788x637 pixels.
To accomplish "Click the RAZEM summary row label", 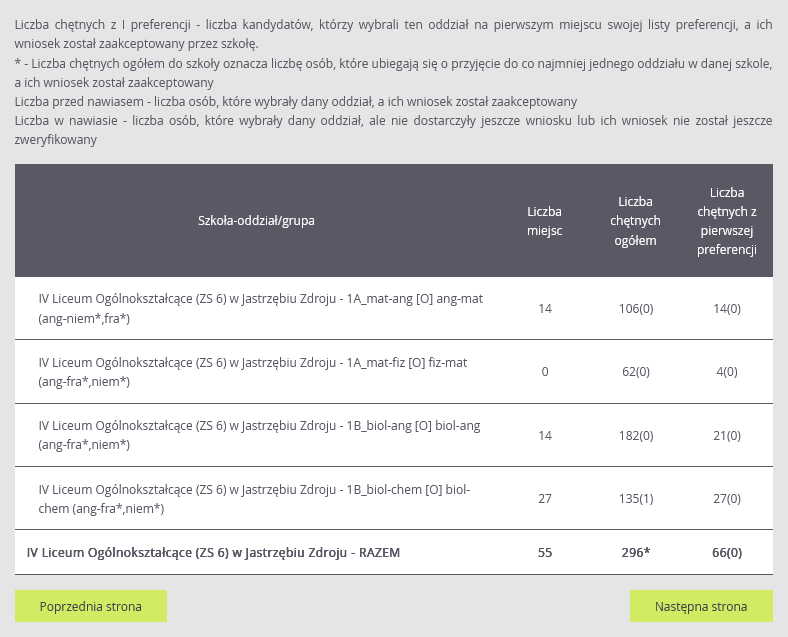I will click(213, 552).
